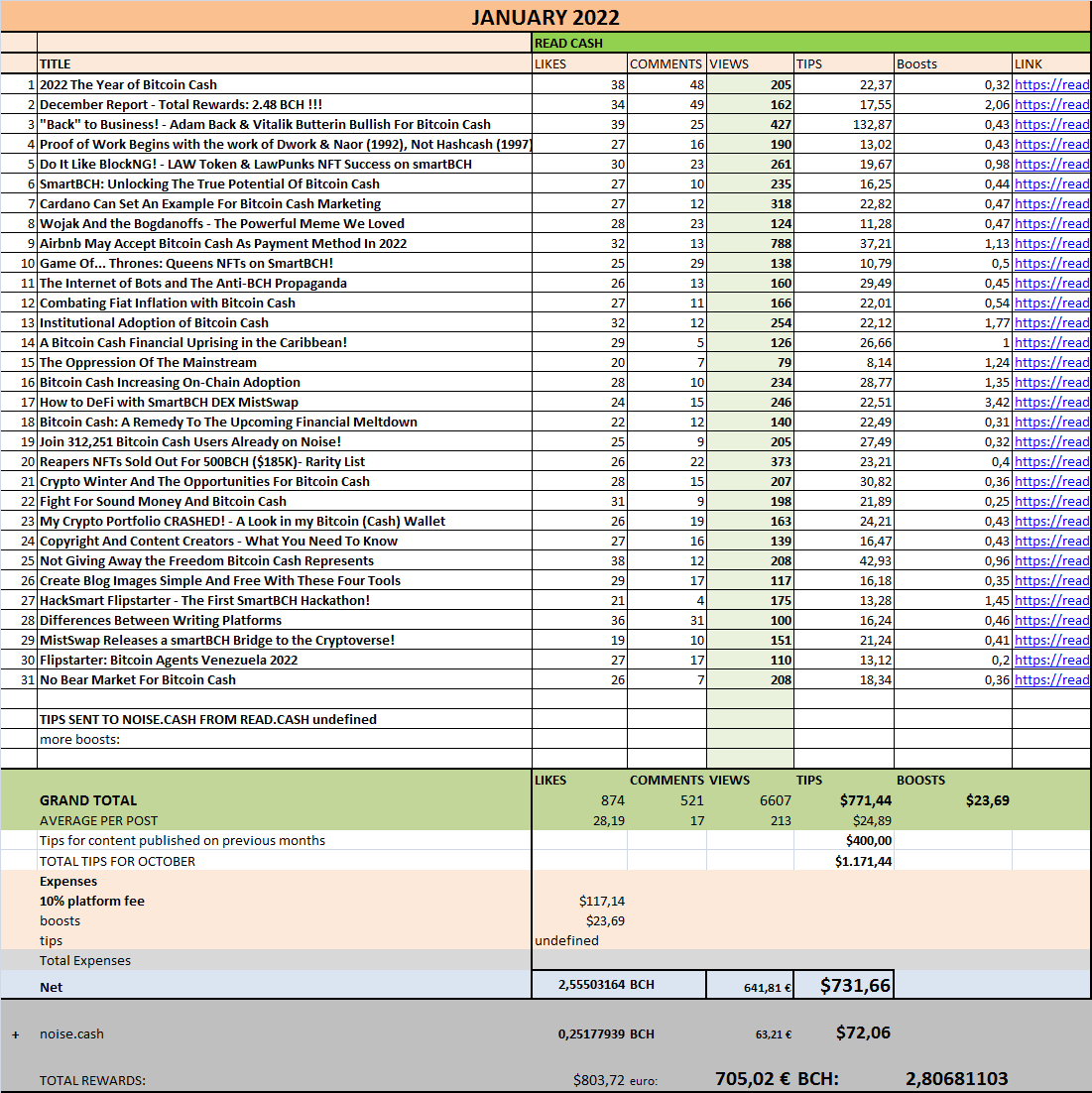This screenshot has width=1092, height=1093.
Task: Select the TOTAL REWARDS BCH value 2,80681103
Action: tap(957, 1079)
